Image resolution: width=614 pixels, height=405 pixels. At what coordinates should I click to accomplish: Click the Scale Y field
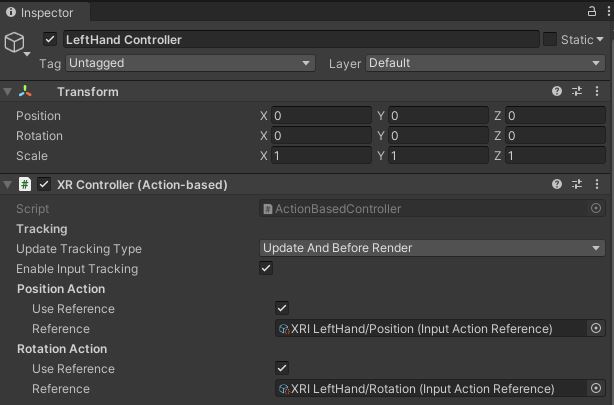click(x=438, y=155)
